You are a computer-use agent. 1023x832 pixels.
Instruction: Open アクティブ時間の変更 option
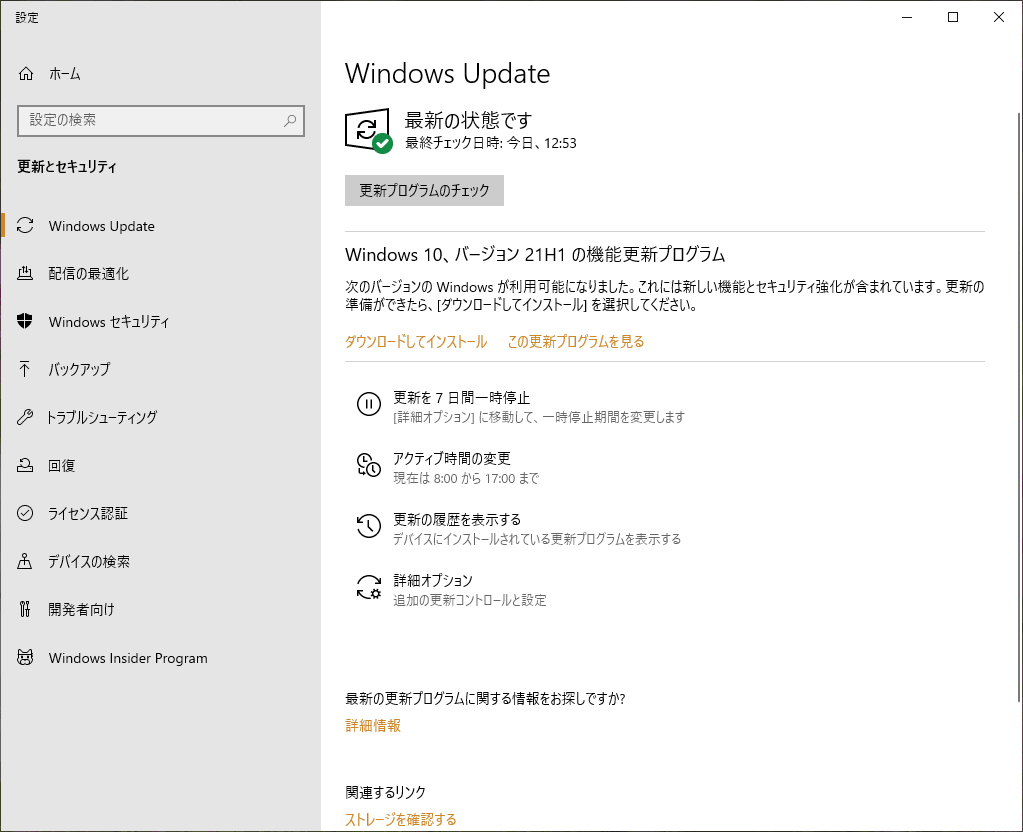pyautogui.click(x=448, y=467)
